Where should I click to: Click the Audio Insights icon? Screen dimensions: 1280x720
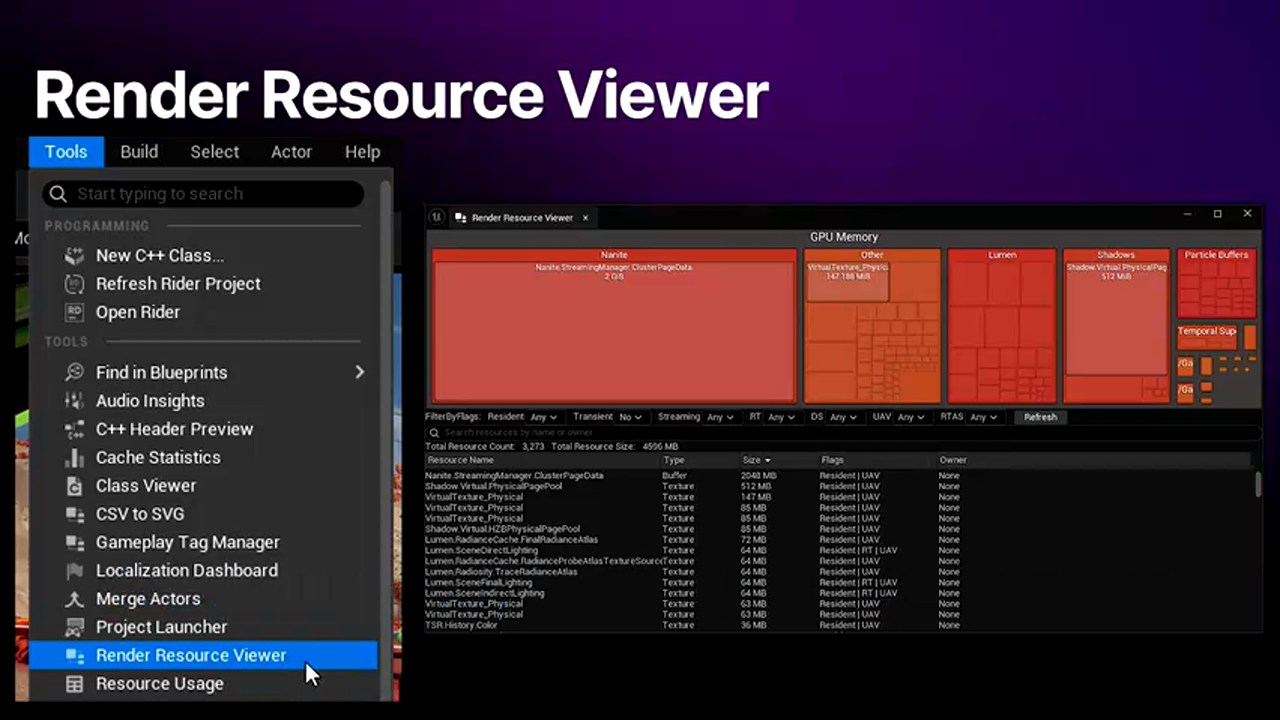[x=74, y=401]
